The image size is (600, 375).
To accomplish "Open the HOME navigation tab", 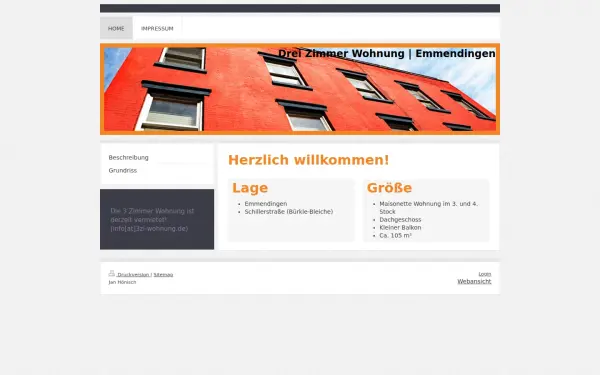I will click(116, 28).
